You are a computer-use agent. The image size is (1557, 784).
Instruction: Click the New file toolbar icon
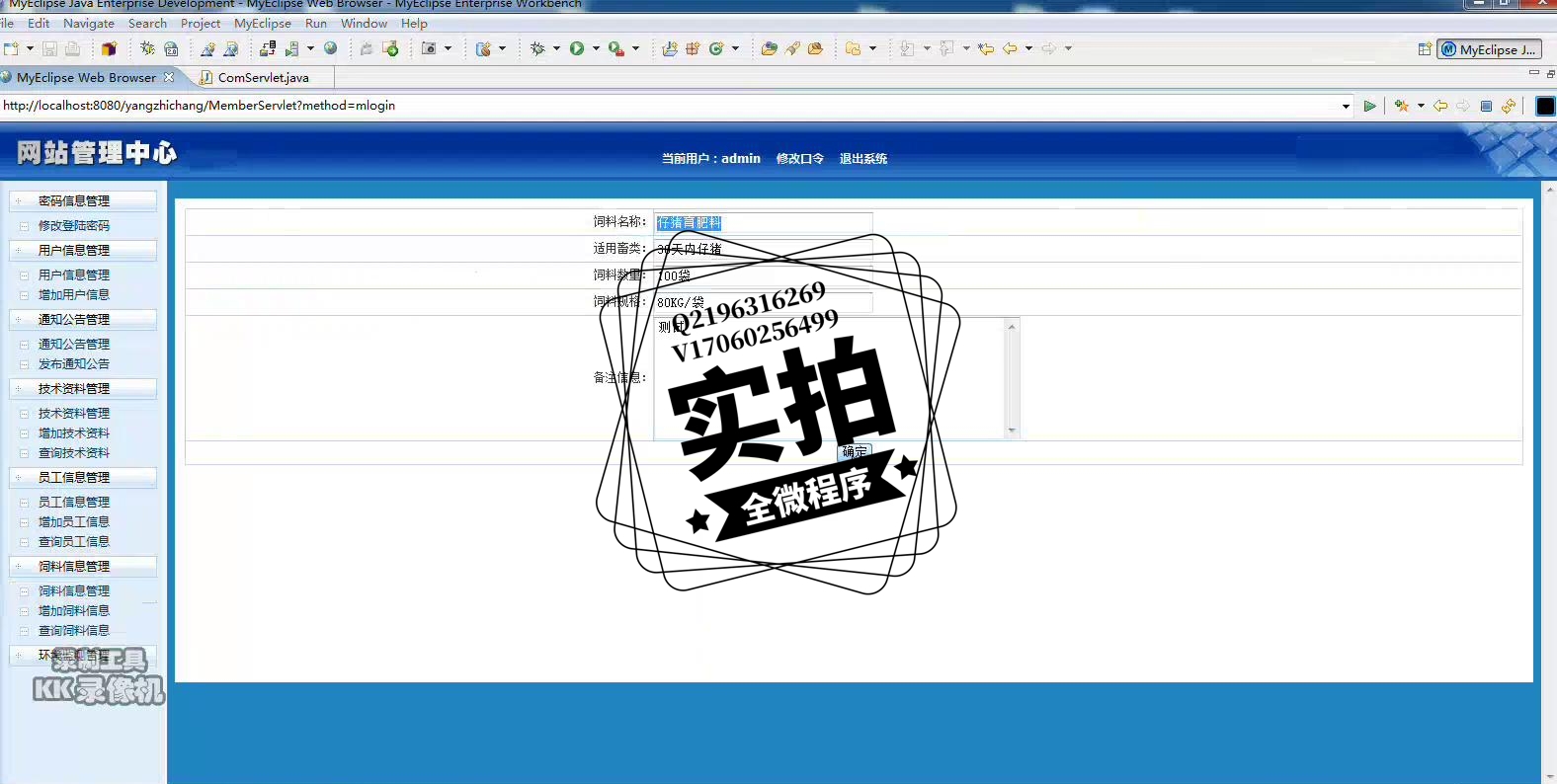point(11,48)
